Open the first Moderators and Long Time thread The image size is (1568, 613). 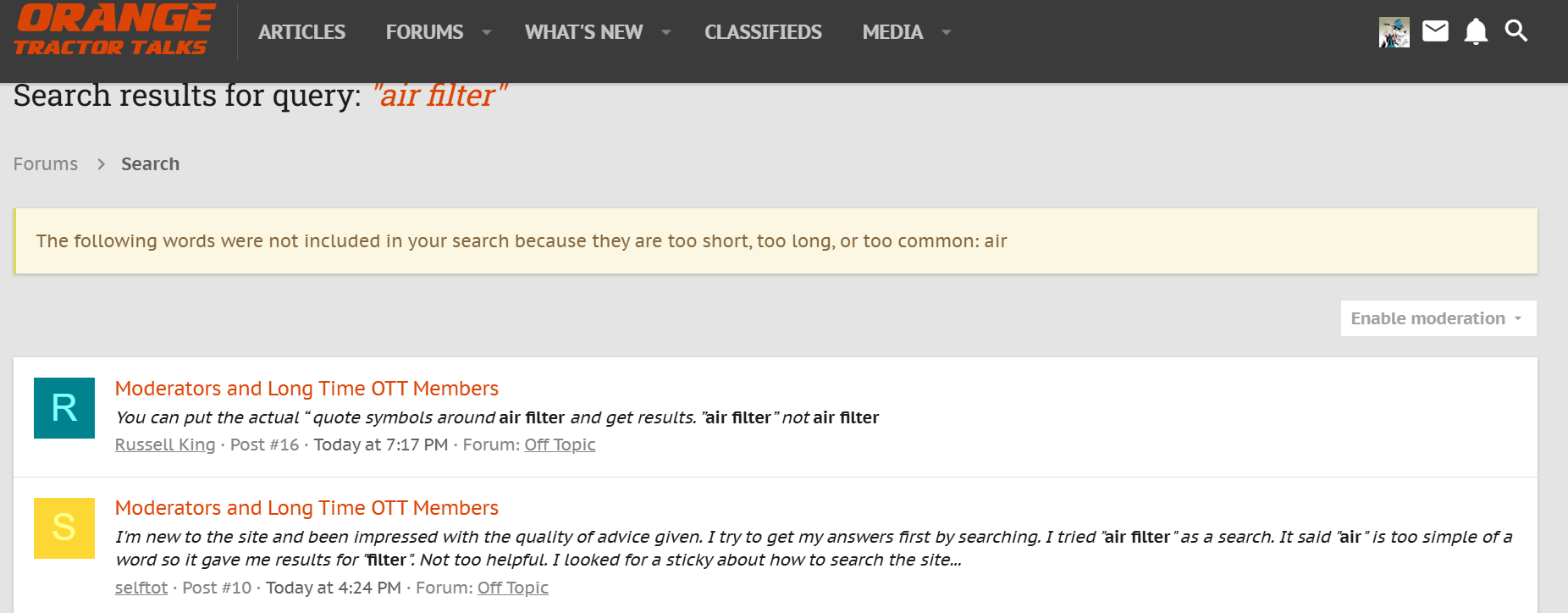coord(306,389)
